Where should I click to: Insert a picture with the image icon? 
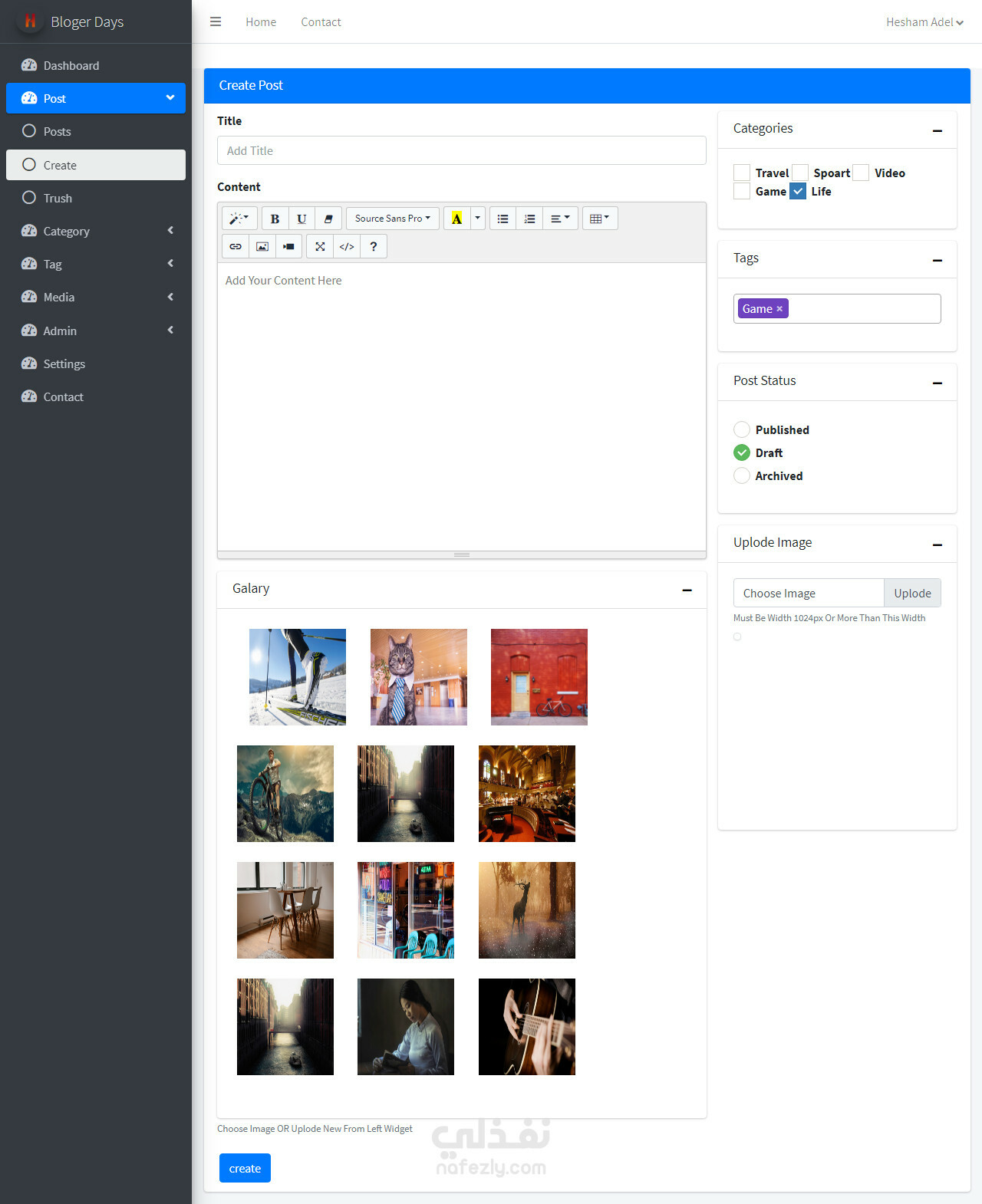(x=262, y=246)
